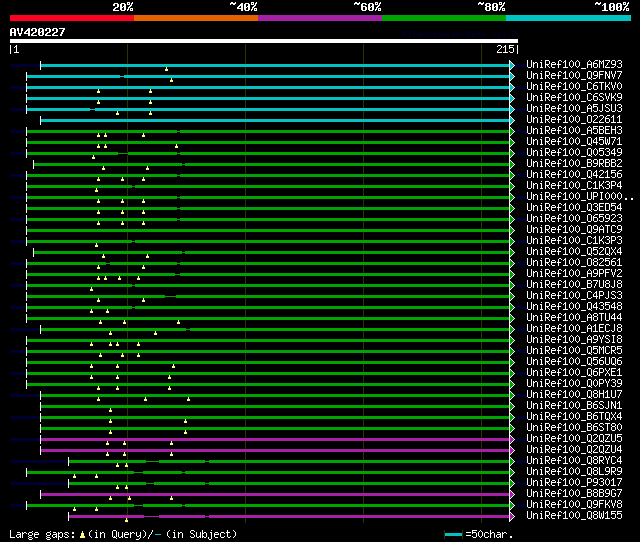Click the AV420227 query name label
The height and width of the screenshot is (542, 640).
click(38, 32)
